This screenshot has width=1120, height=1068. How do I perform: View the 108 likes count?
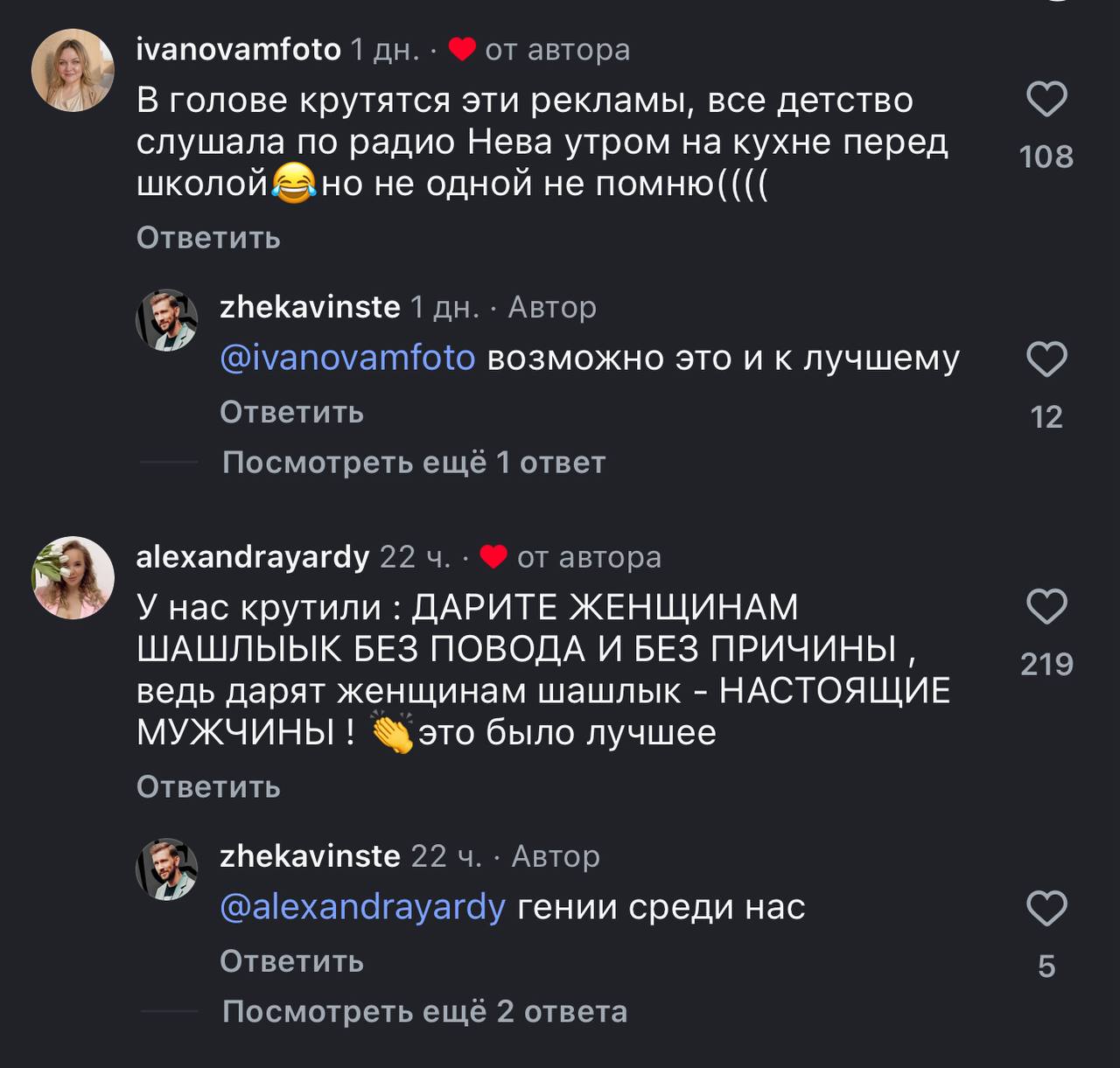(x=1046, y=157)
